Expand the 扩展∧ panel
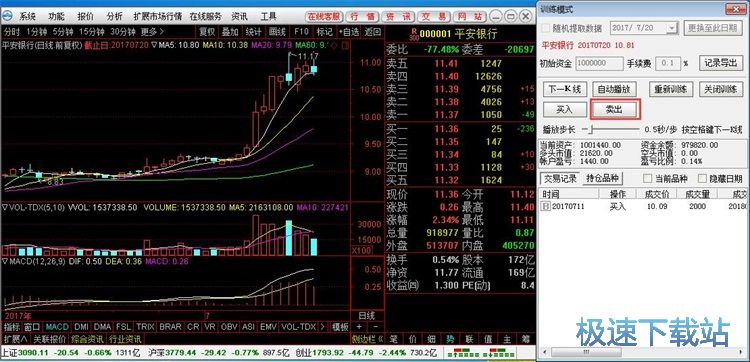The height and width of the screenshot is (362, 750). [15, 339]
